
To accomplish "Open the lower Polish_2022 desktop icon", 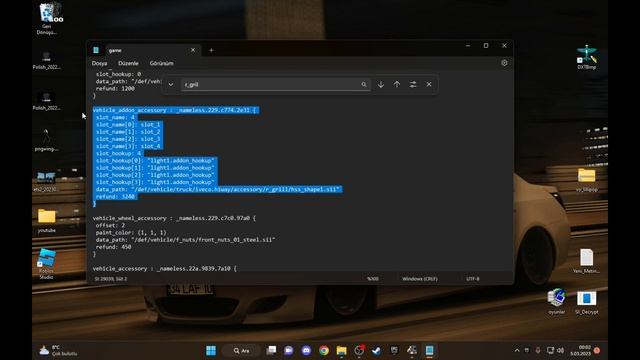I will [x=47, y=101].
